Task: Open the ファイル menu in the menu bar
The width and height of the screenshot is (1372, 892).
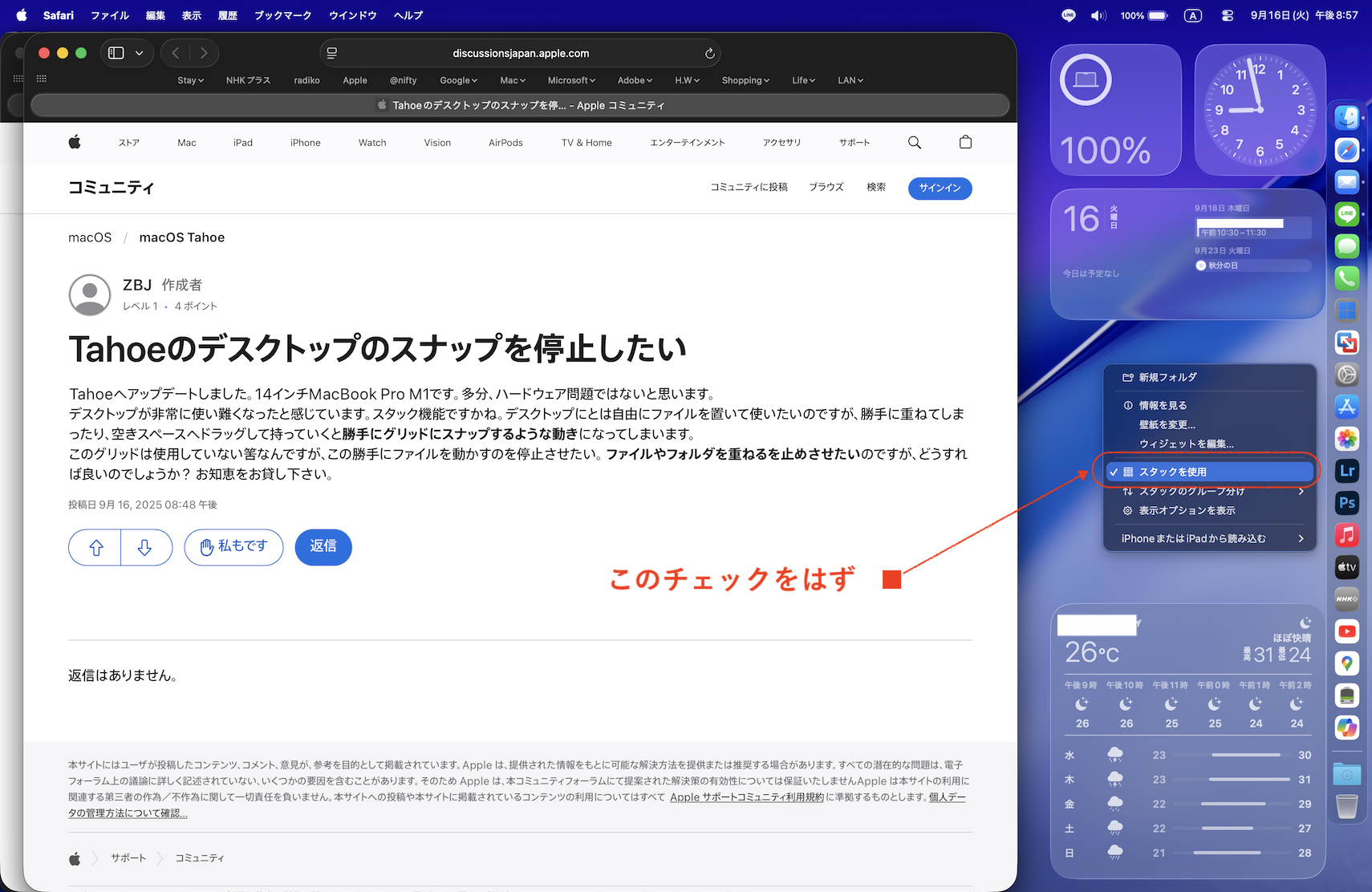Action: click(110, 15)
